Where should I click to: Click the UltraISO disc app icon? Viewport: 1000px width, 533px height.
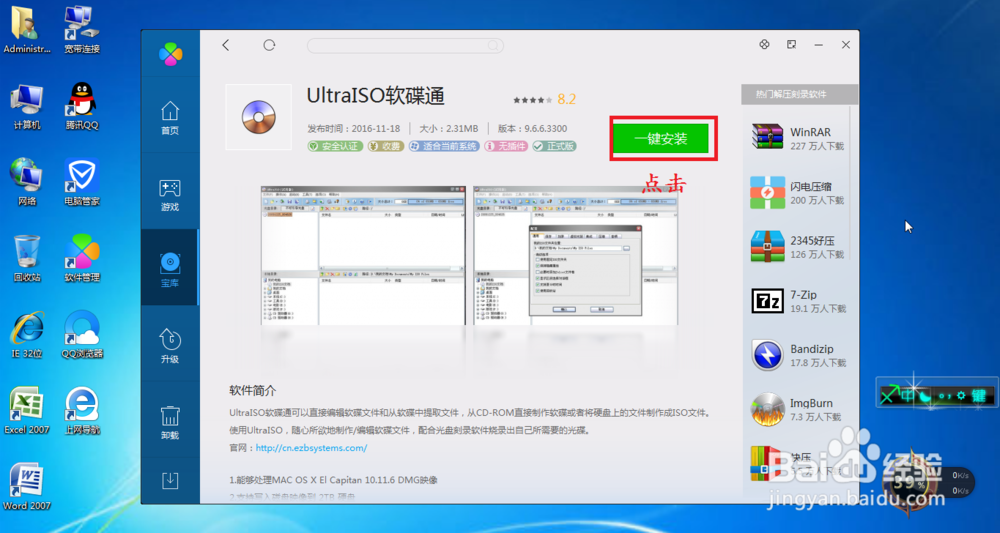coord(258,117)
